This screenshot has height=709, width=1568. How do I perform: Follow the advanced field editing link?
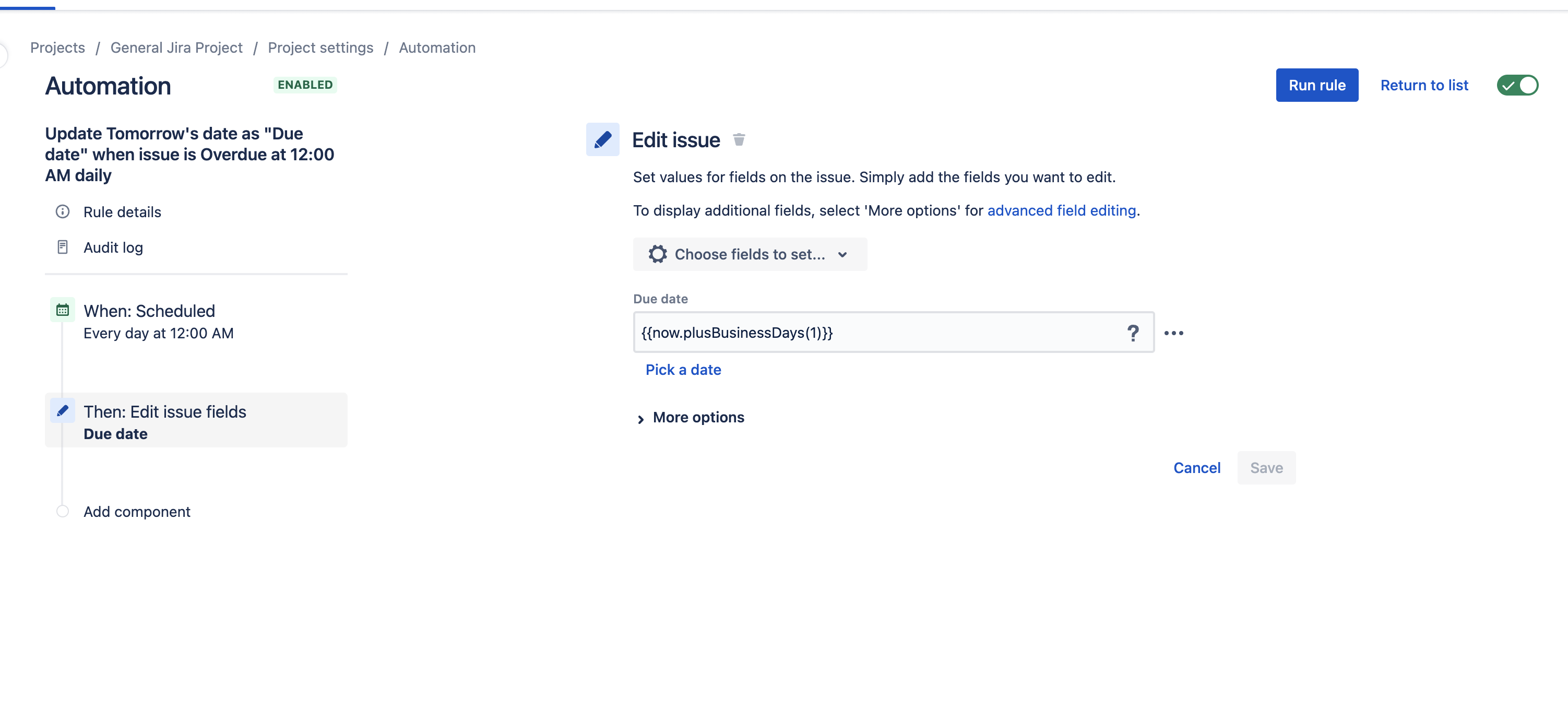point(1062,210)
